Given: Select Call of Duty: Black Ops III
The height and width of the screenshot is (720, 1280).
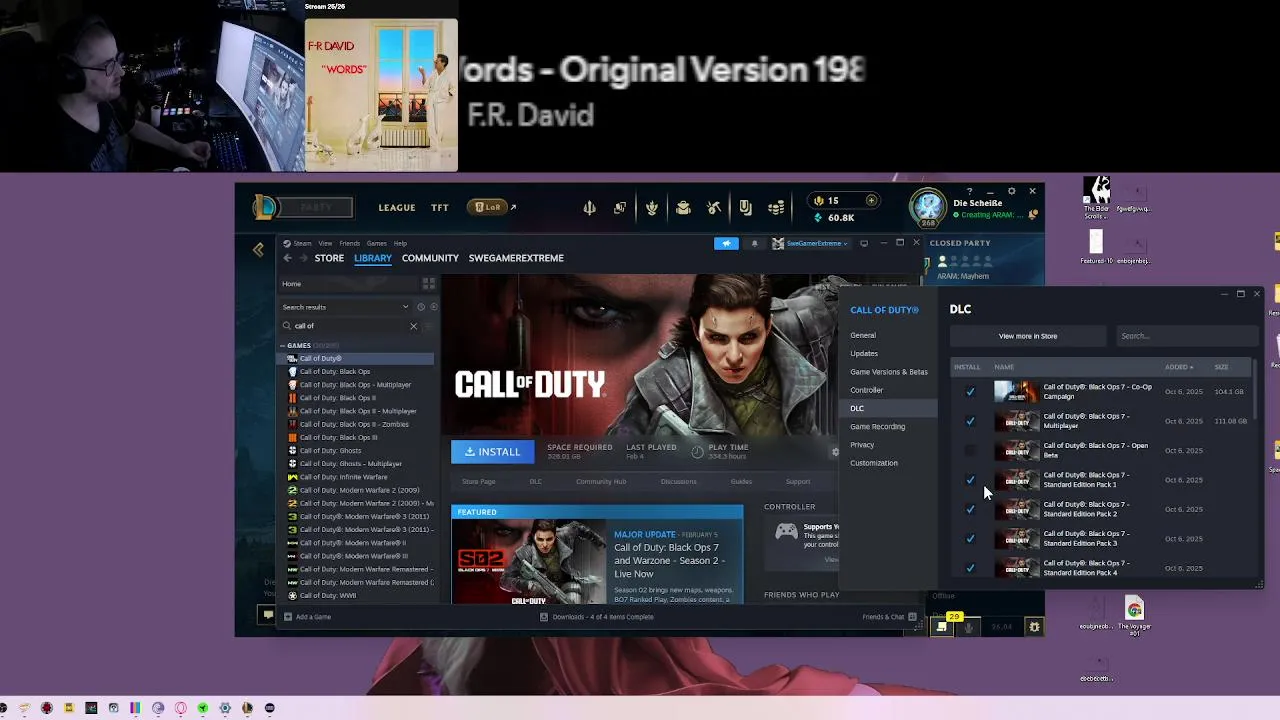Looking at the screenshot, I should click(x=338, y=437).
